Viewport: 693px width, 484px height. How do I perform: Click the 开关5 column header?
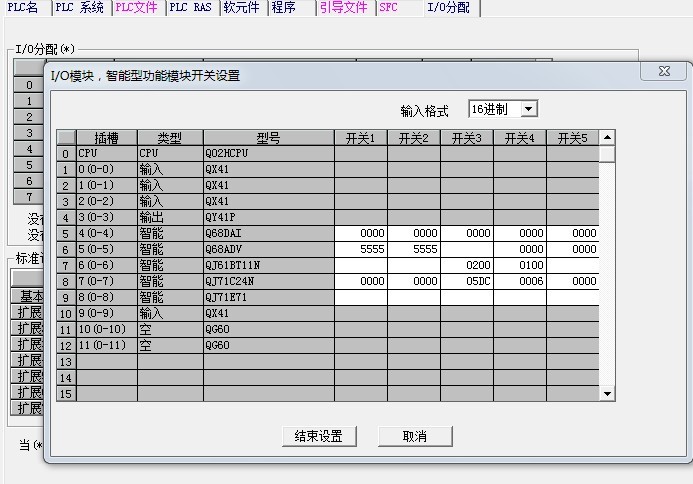[572, 137]
